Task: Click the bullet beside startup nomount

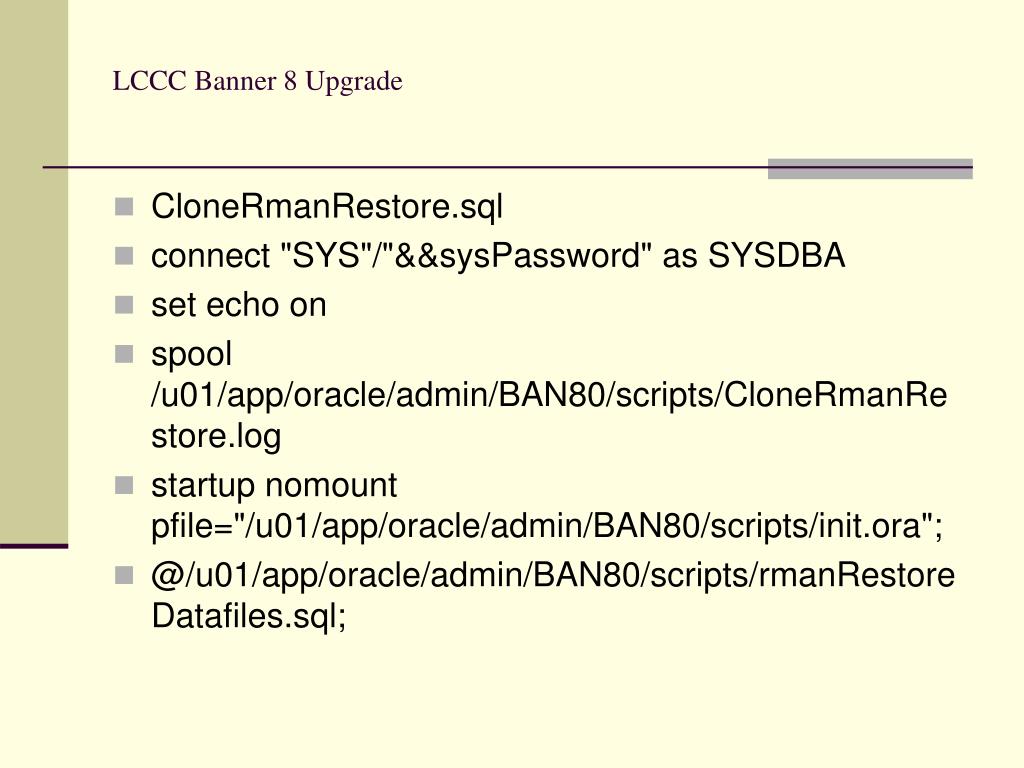Action: pyautogui.click(x=124, y=485)
